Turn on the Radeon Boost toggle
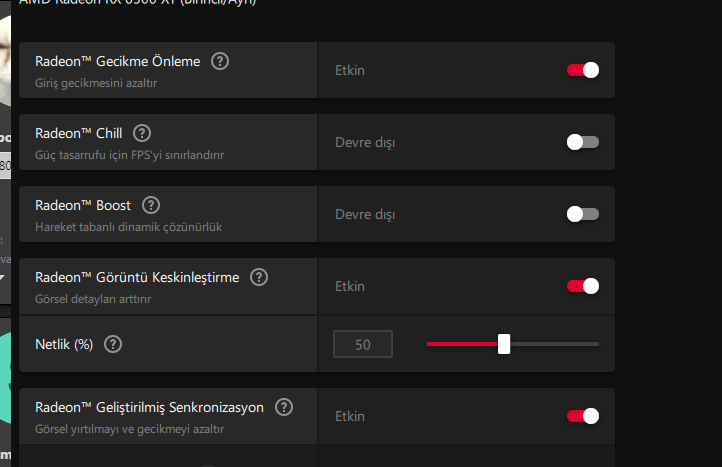The height and width of the screenshot is (467, 722). point(583,214)
